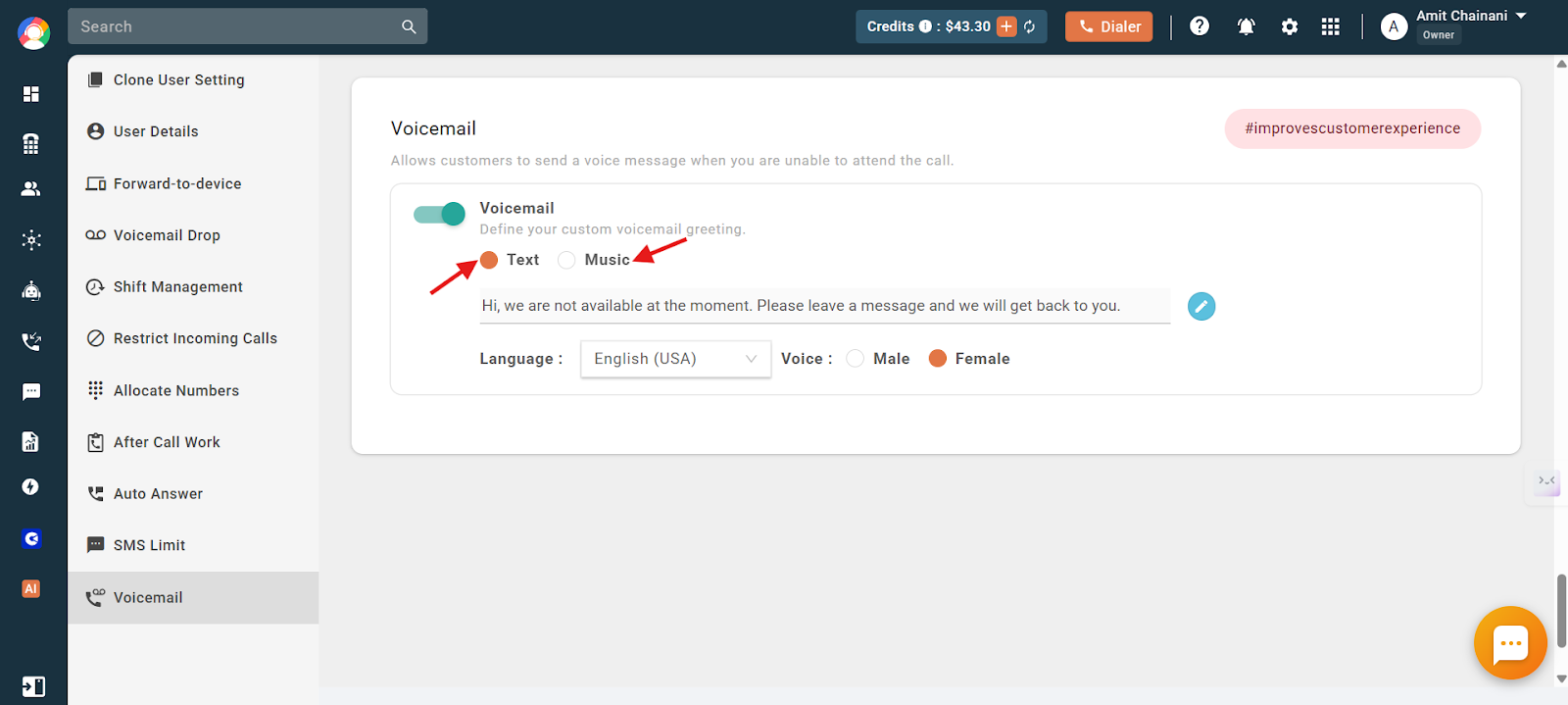This screenshot has height=705, width=1568.
Task: Expand the Amit Chainani account menu arrow
Action: [1521, 16]
